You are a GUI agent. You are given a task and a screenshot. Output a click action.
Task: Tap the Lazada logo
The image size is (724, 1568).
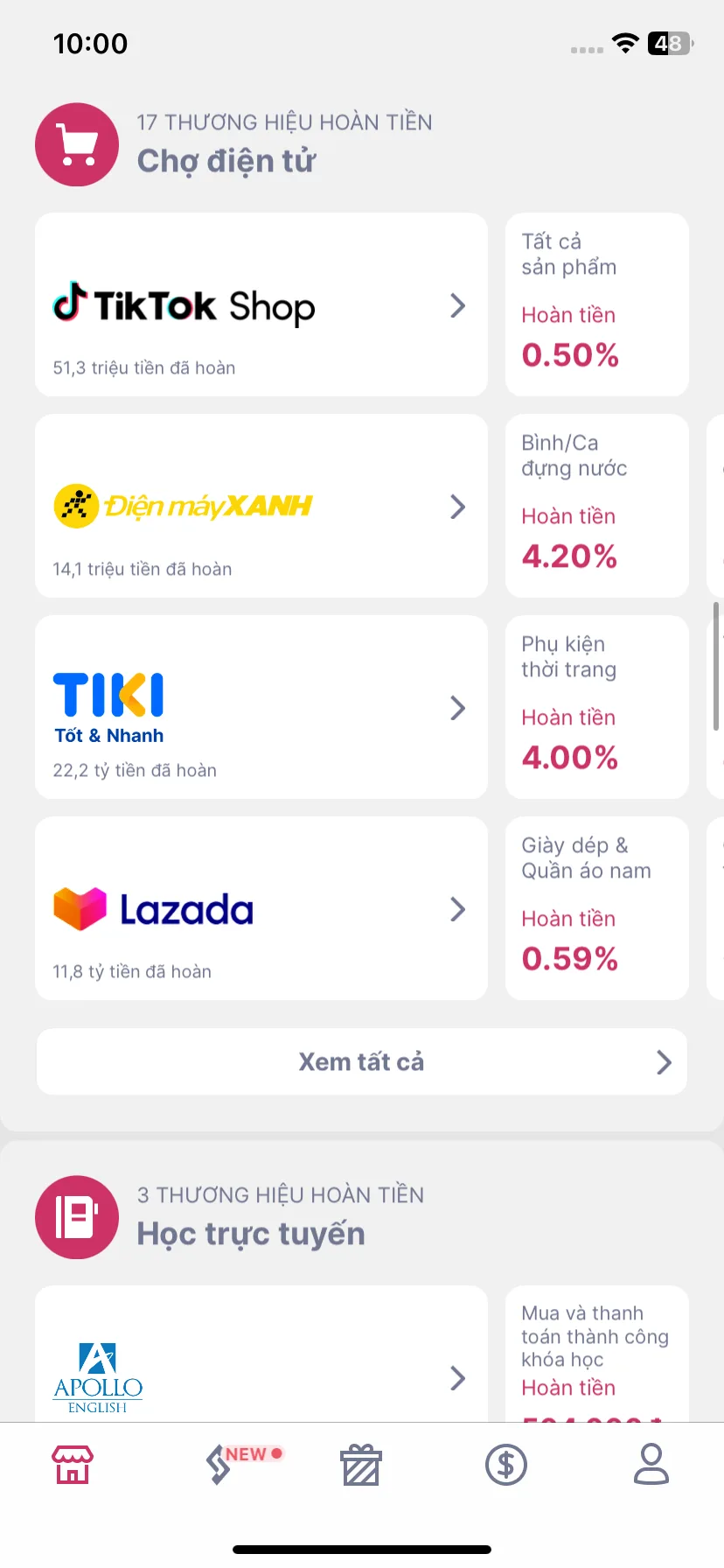153,909
